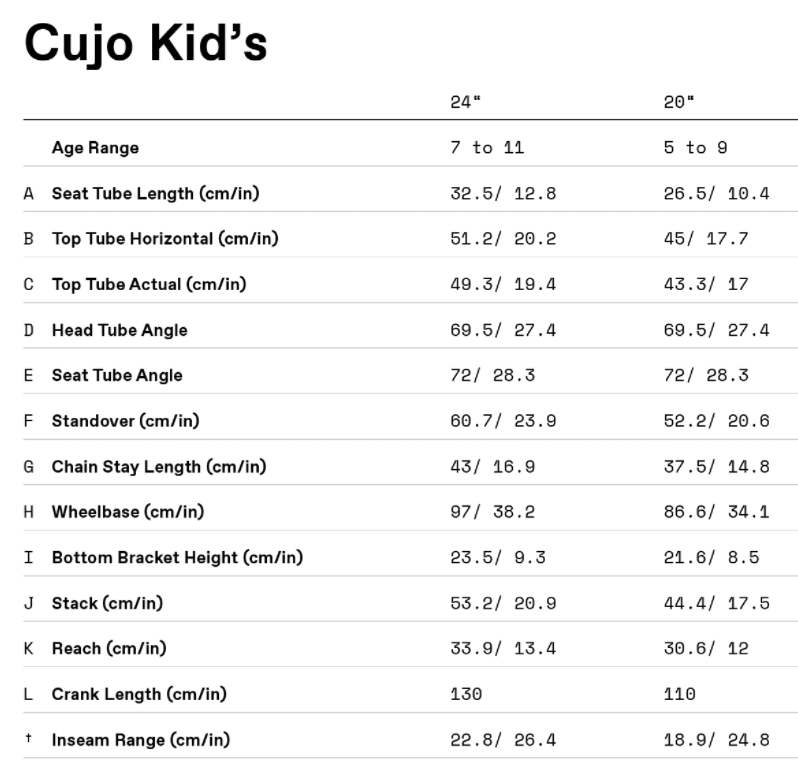Click the crank length value 130
The width and height of the screenshot is (798, 768).
(x=466, y=694)
